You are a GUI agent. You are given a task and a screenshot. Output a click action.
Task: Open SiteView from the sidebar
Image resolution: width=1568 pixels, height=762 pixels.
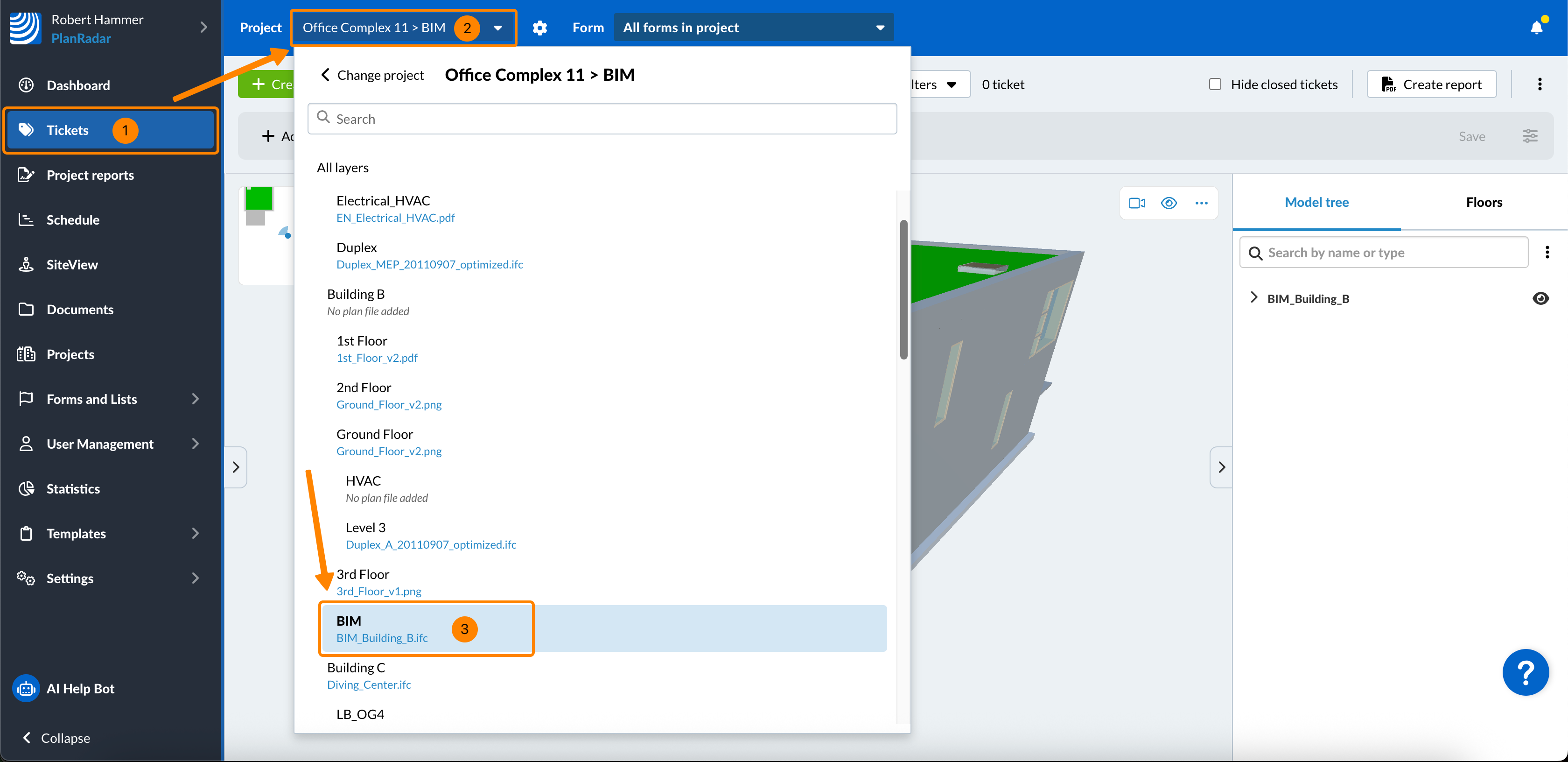pos(72,264)
